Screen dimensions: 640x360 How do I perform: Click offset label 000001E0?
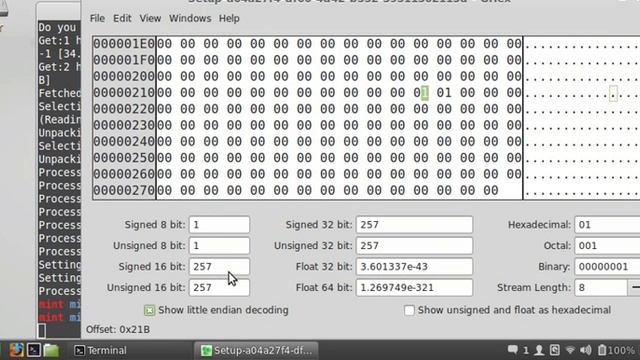click(x=124, y=44)
